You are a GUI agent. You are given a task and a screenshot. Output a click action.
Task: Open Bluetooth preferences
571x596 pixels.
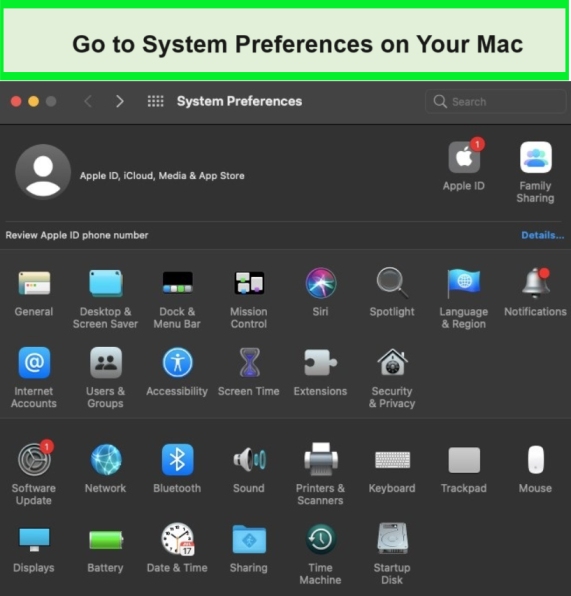click(178, 460)
